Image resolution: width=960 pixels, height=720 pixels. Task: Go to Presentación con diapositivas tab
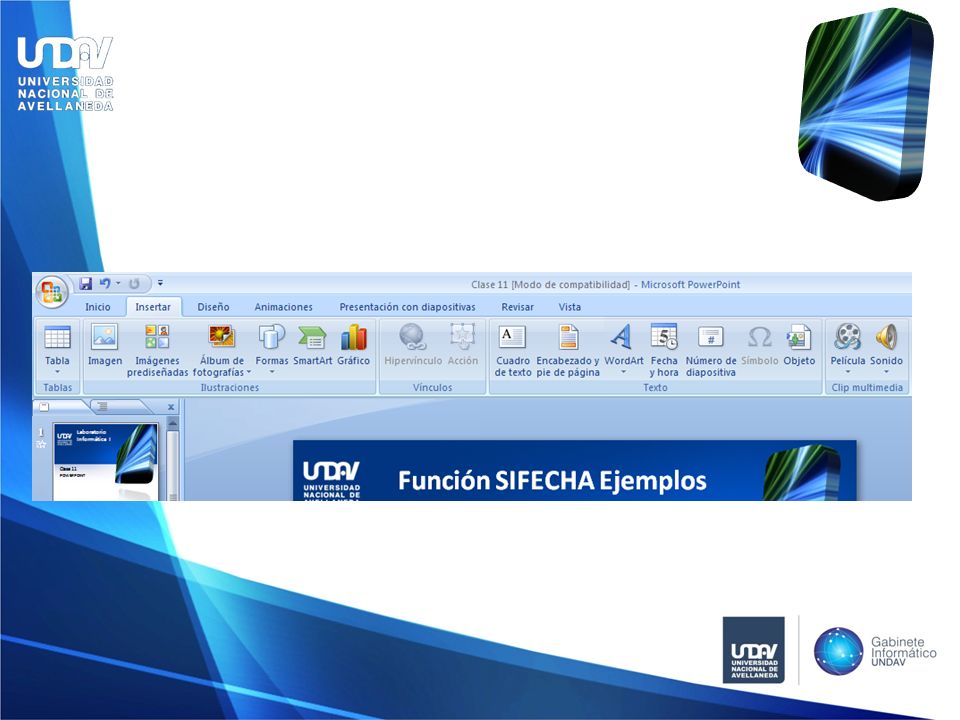[407, 307]
